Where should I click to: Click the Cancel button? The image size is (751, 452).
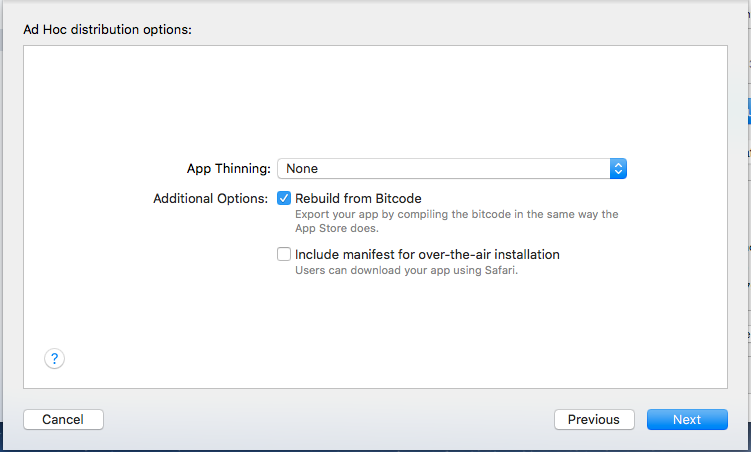63,419
